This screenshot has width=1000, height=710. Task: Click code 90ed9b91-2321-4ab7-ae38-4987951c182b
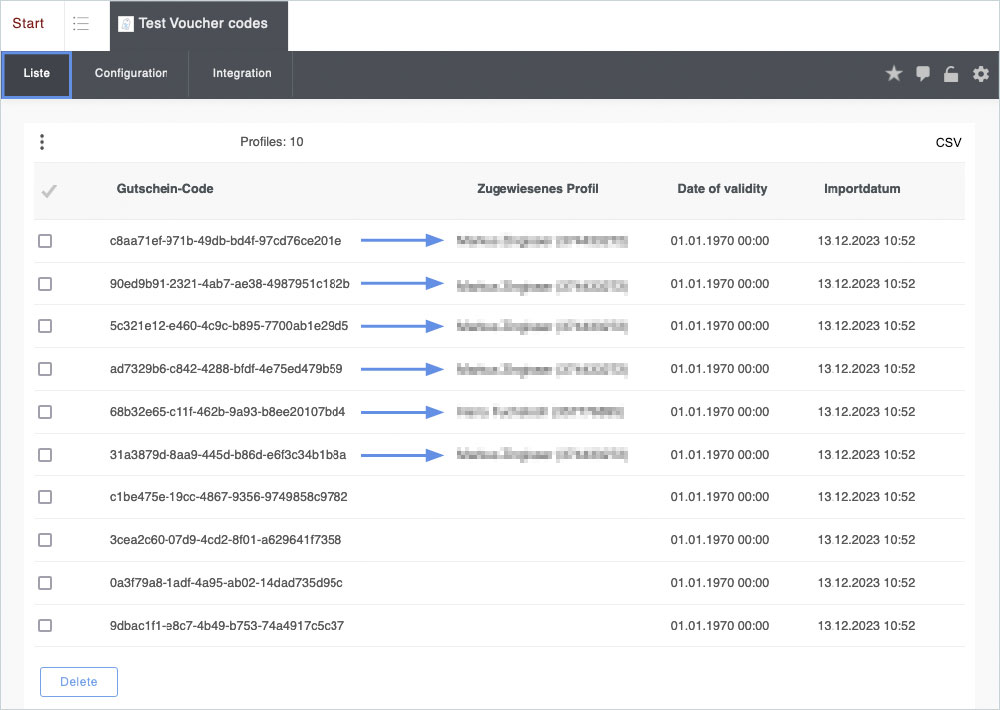tap(230, 283)
